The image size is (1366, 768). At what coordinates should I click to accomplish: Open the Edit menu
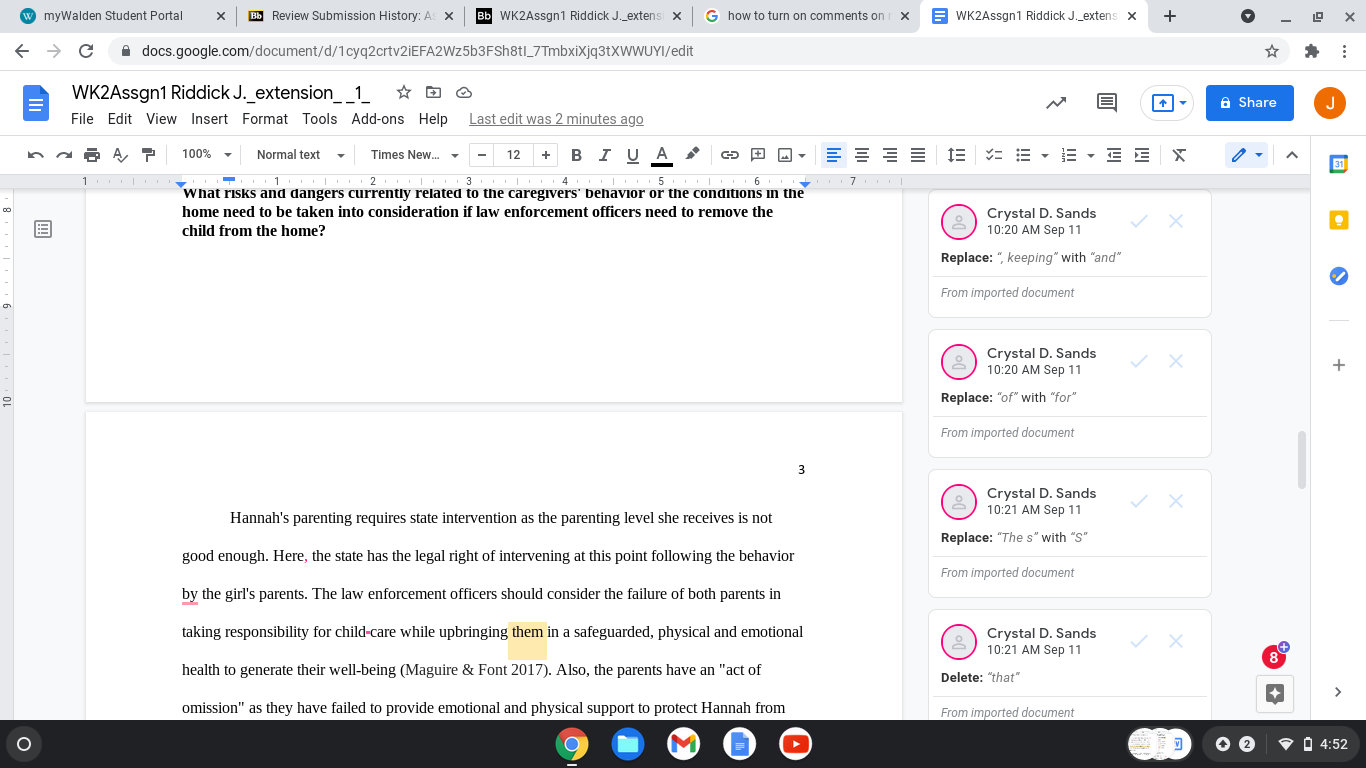(x=120, y=119)
